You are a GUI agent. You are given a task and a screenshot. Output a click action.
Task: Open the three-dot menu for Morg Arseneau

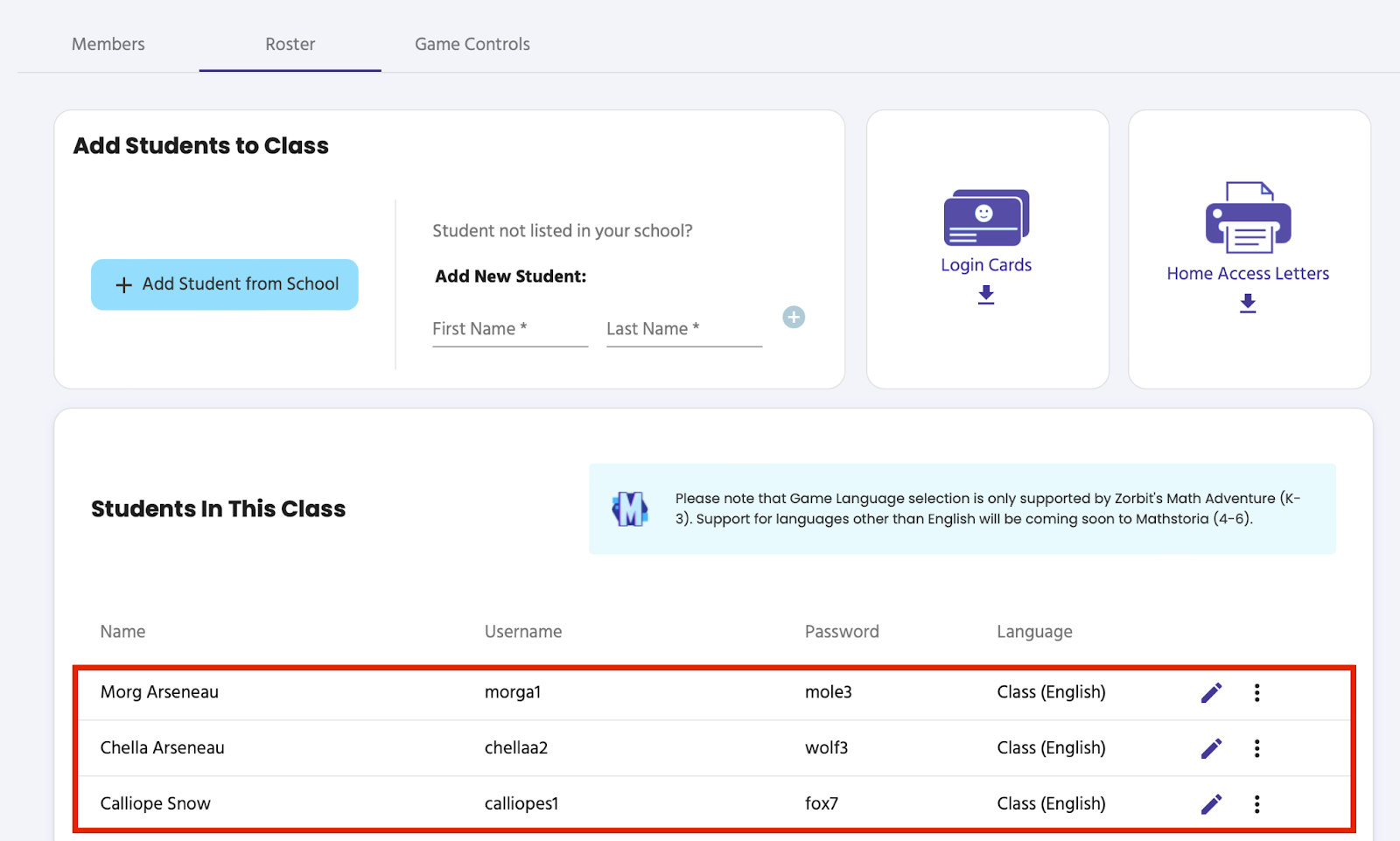[x=1256, y=691]
